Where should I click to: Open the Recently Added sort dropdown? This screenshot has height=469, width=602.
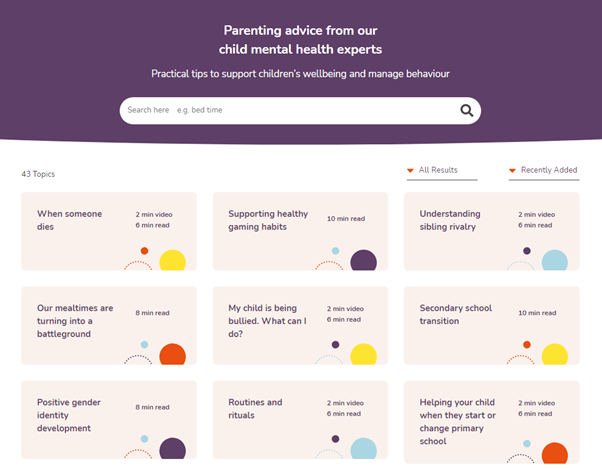click(x=544, y=170)
